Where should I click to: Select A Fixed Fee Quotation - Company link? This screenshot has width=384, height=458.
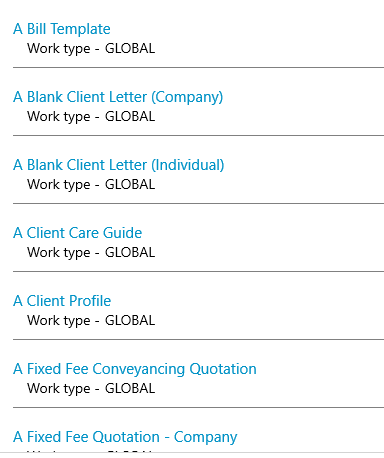tap(125, 437)
